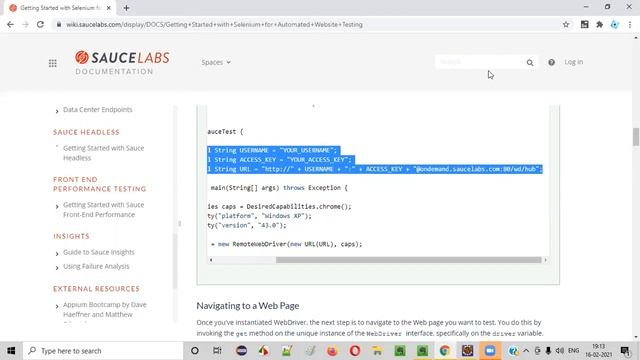Click the String USERNAME code line

[273, 150]
